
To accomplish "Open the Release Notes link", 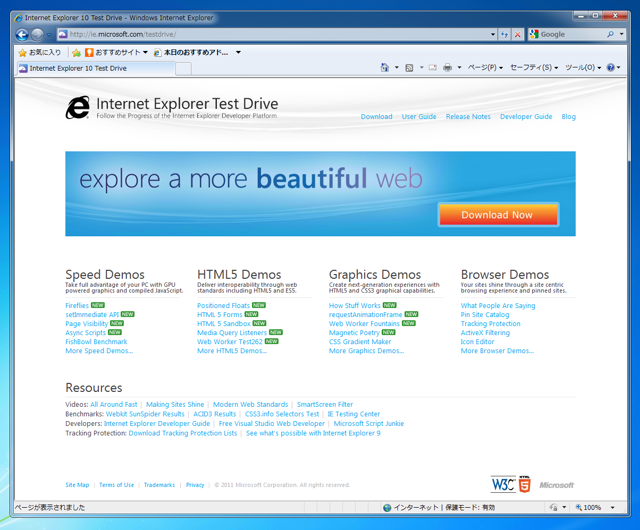I will (468, 117).
